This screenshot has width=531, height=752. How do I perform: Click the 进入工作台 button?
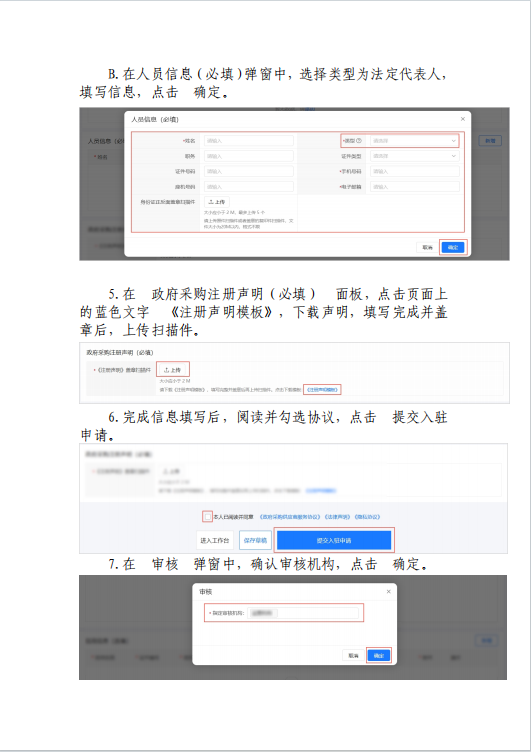click(214, 540)
